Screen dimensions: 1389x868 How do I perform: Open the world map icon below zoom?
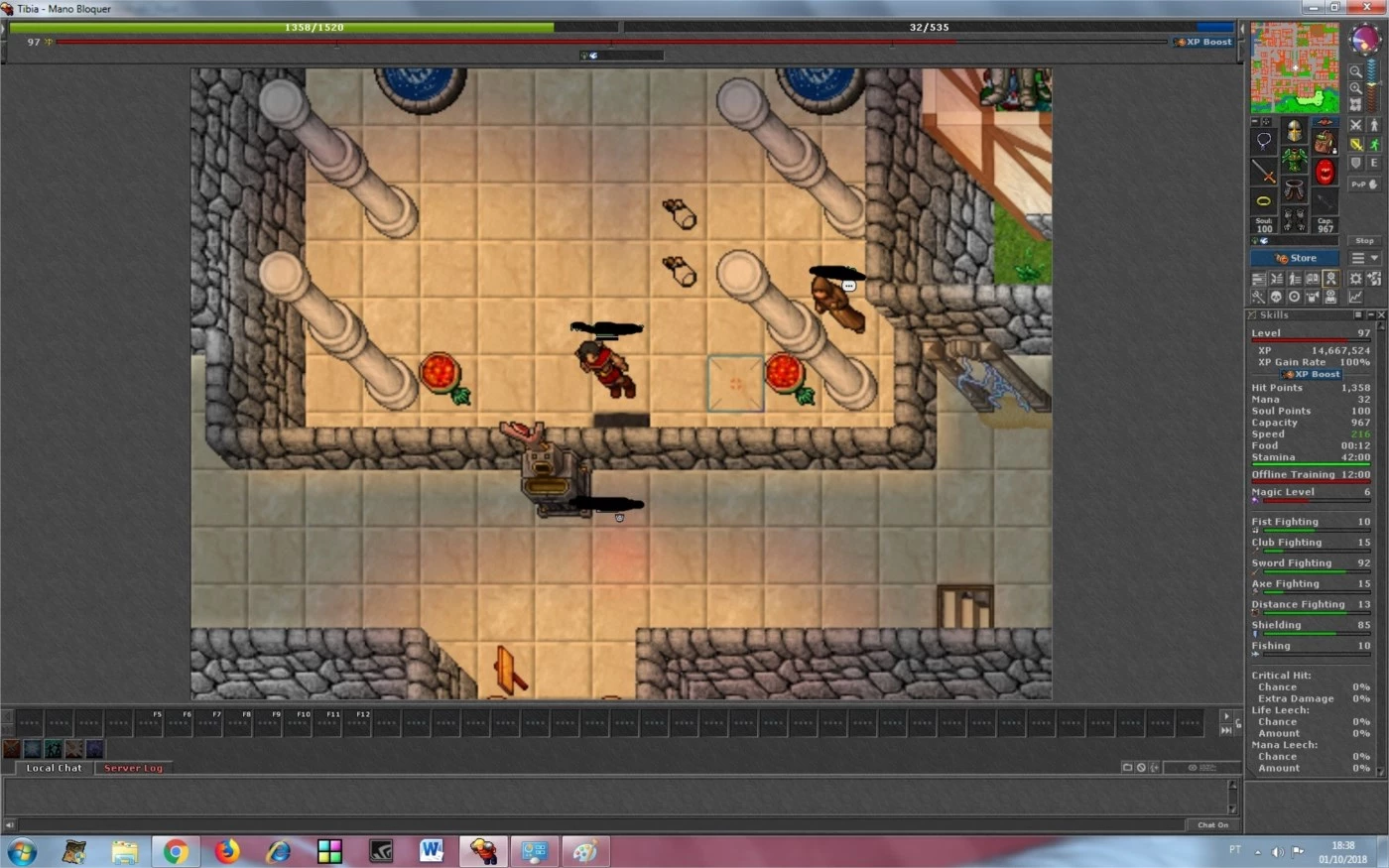click(1355, 104)
